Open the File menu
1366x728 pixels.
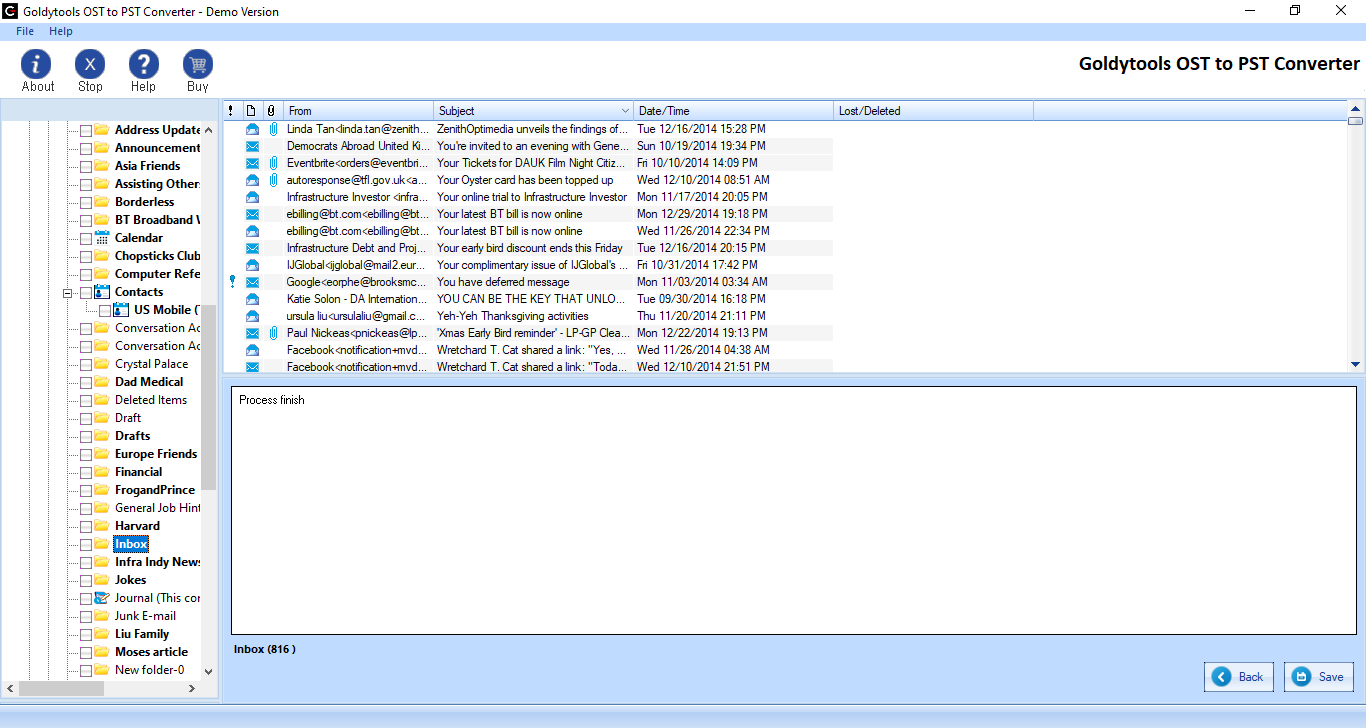click(25, 31)
